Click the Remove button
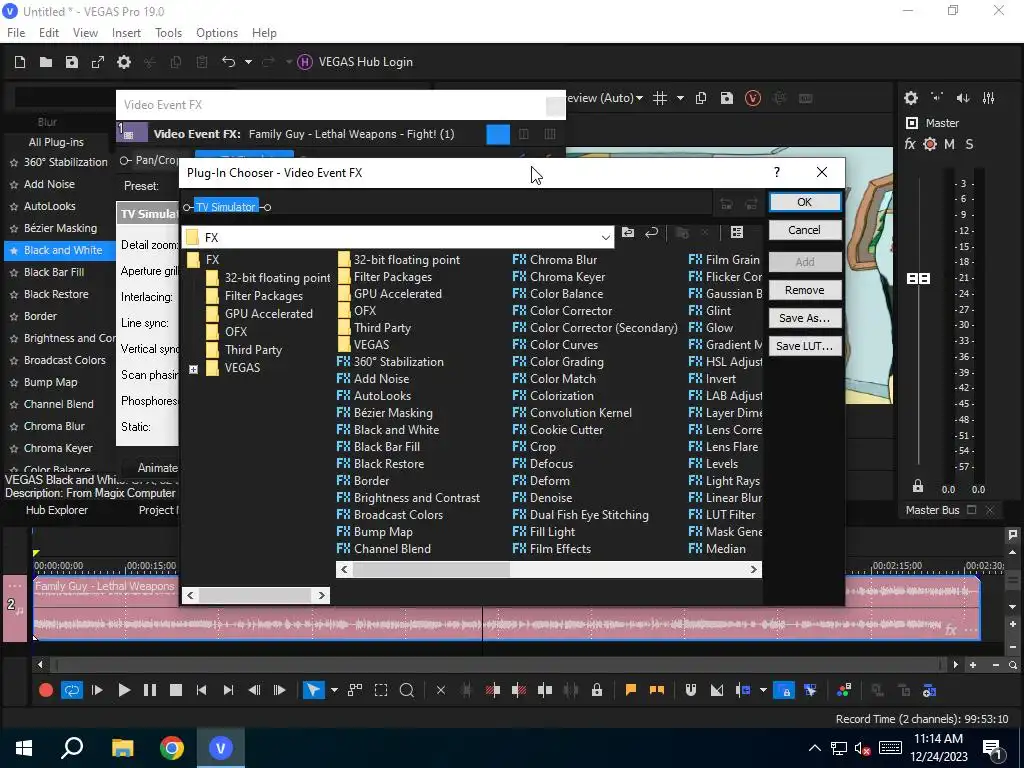Image resolution: width=1024 pixels, height=768 pixels. tap(805, 290)
